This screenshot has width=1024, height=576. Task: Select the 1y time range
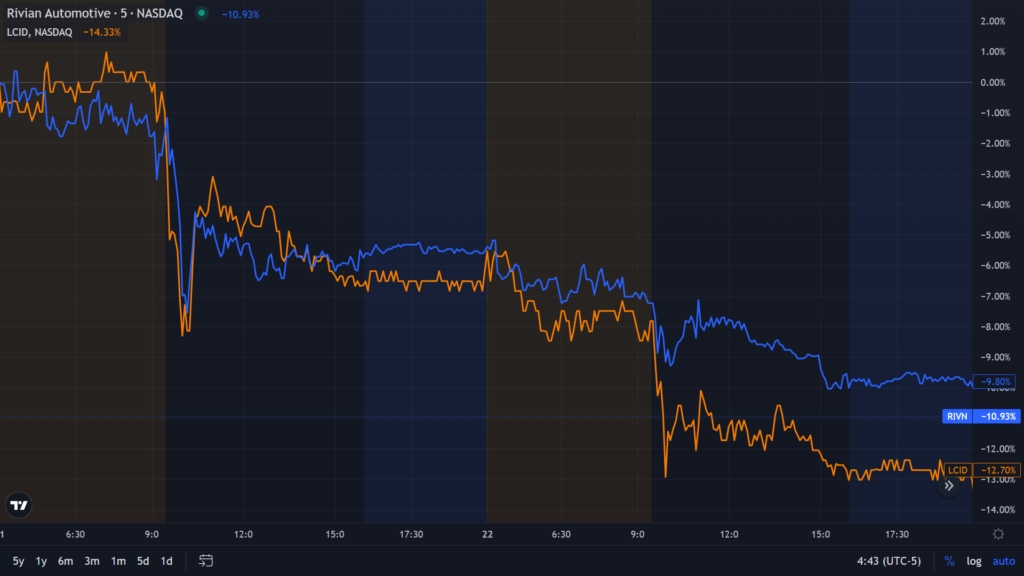click(x=41, y=561)
